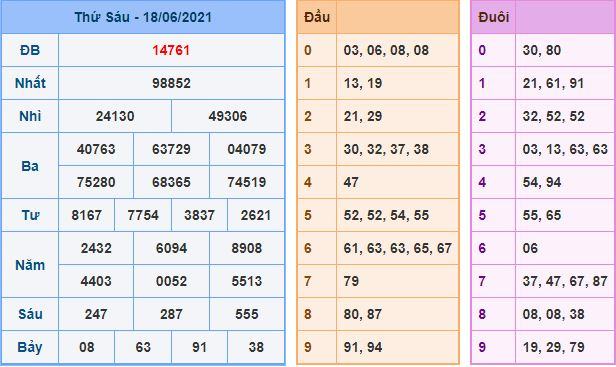Select the Đuôi column header
This screenshot has width=616, height=367.
(x=493, y=17)
